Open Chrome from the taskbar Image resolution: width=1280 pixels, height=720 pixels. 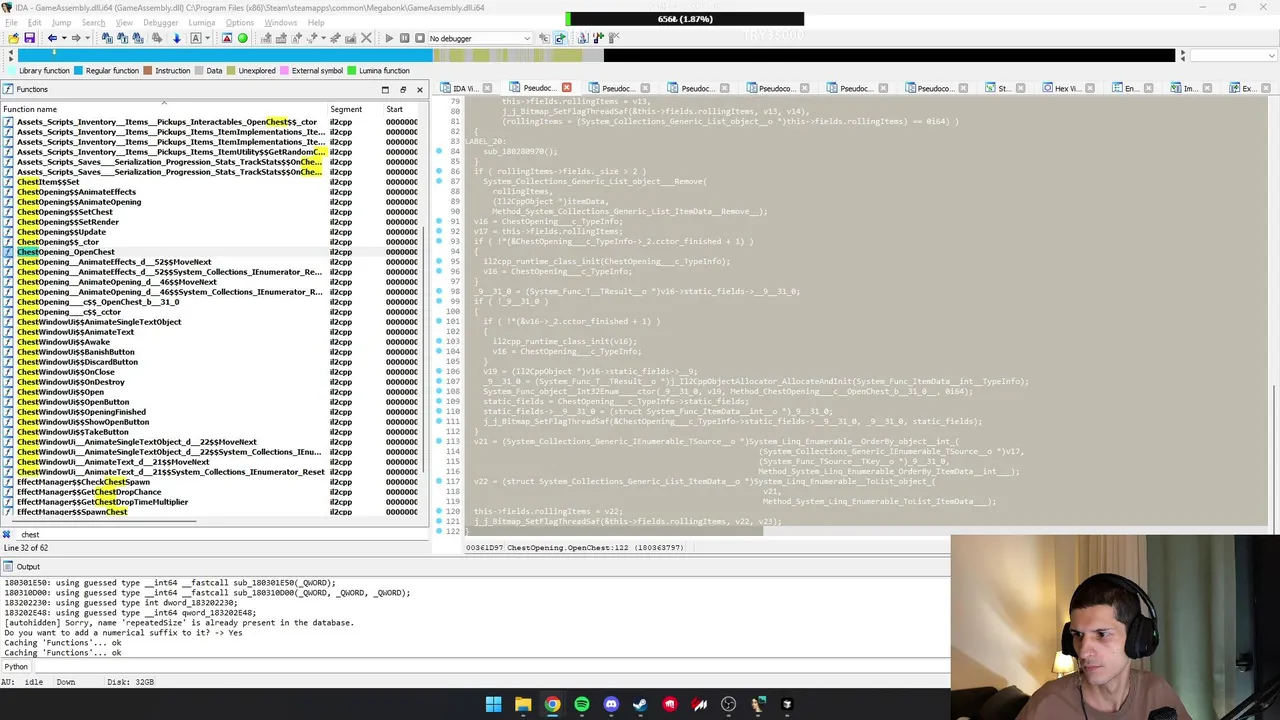coord(552,704)
